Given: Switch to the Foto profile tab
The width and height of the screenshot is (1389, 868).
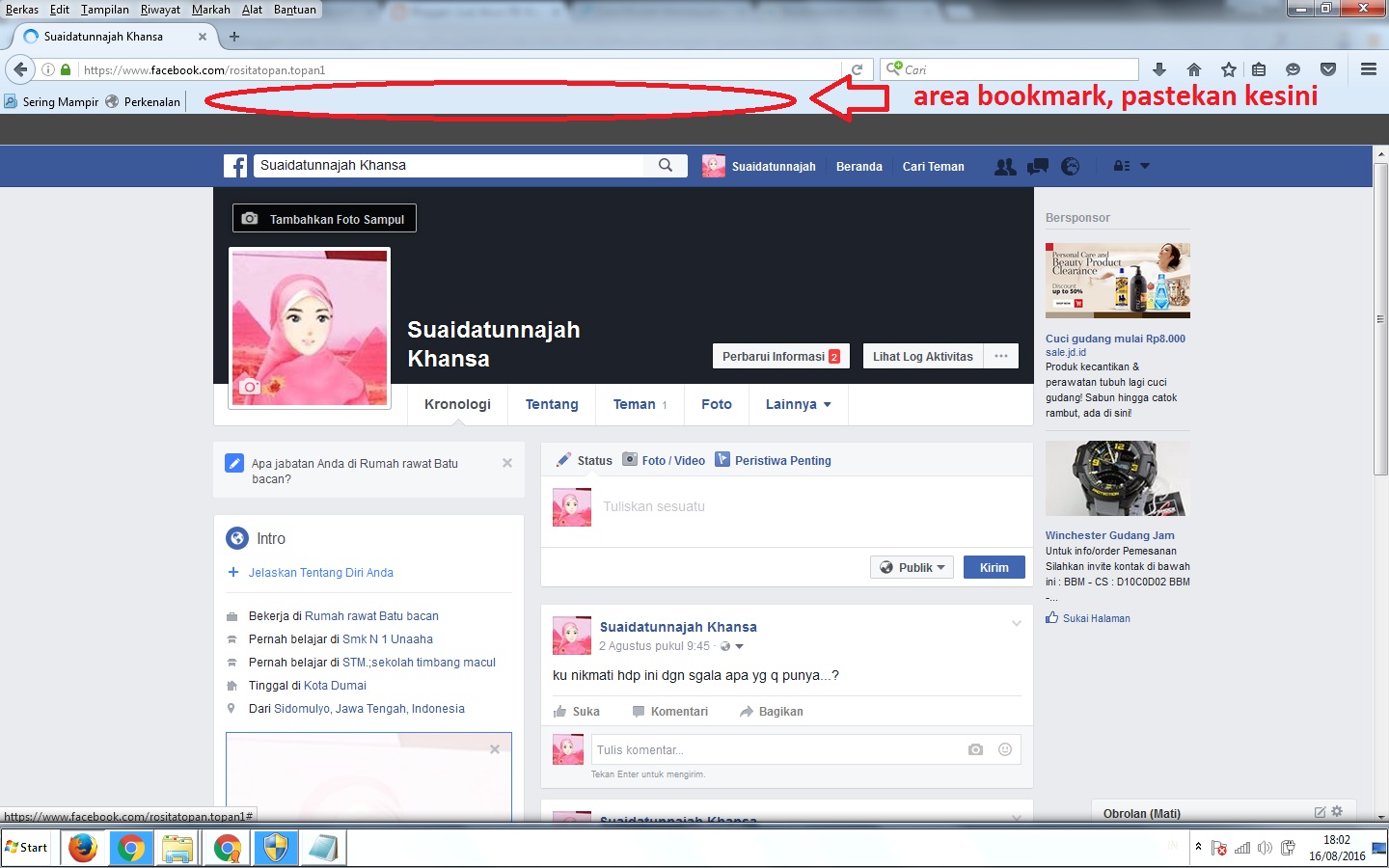Looking at the screenshot, I should tap(717, 404).
